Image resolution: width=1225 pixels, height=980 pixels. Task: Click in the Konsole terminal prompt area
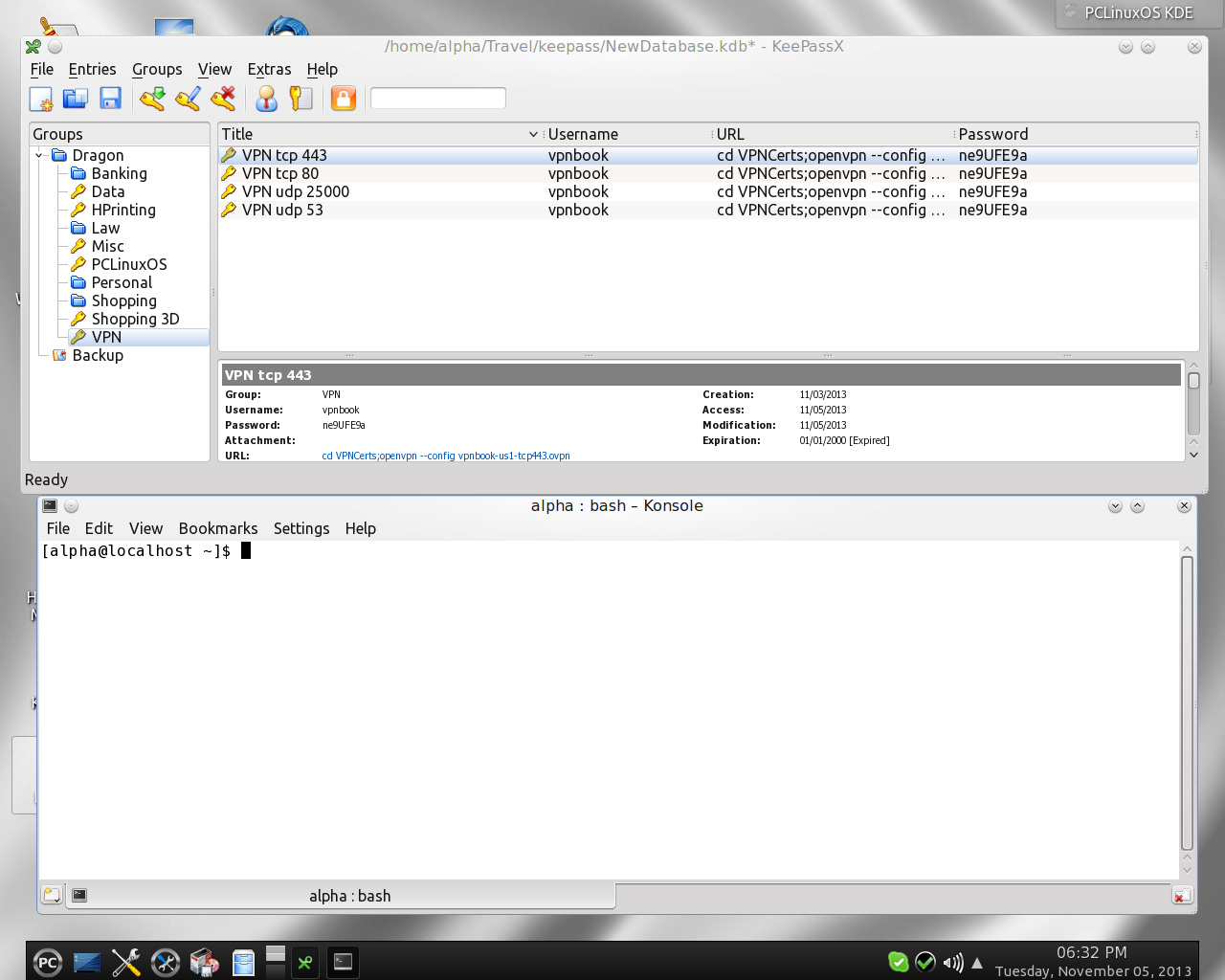tap(609, 708)
